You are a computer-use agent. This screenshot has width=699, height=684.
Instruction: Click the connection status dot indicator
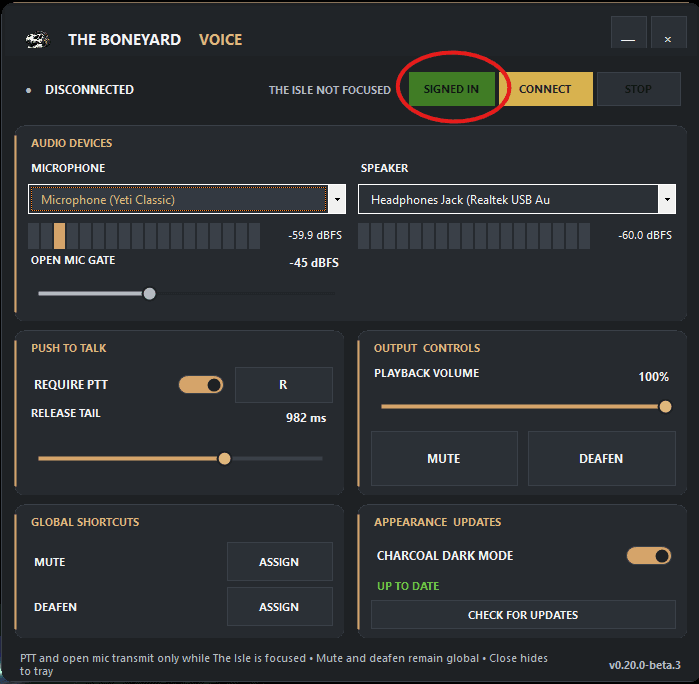[x=29, y=91]
